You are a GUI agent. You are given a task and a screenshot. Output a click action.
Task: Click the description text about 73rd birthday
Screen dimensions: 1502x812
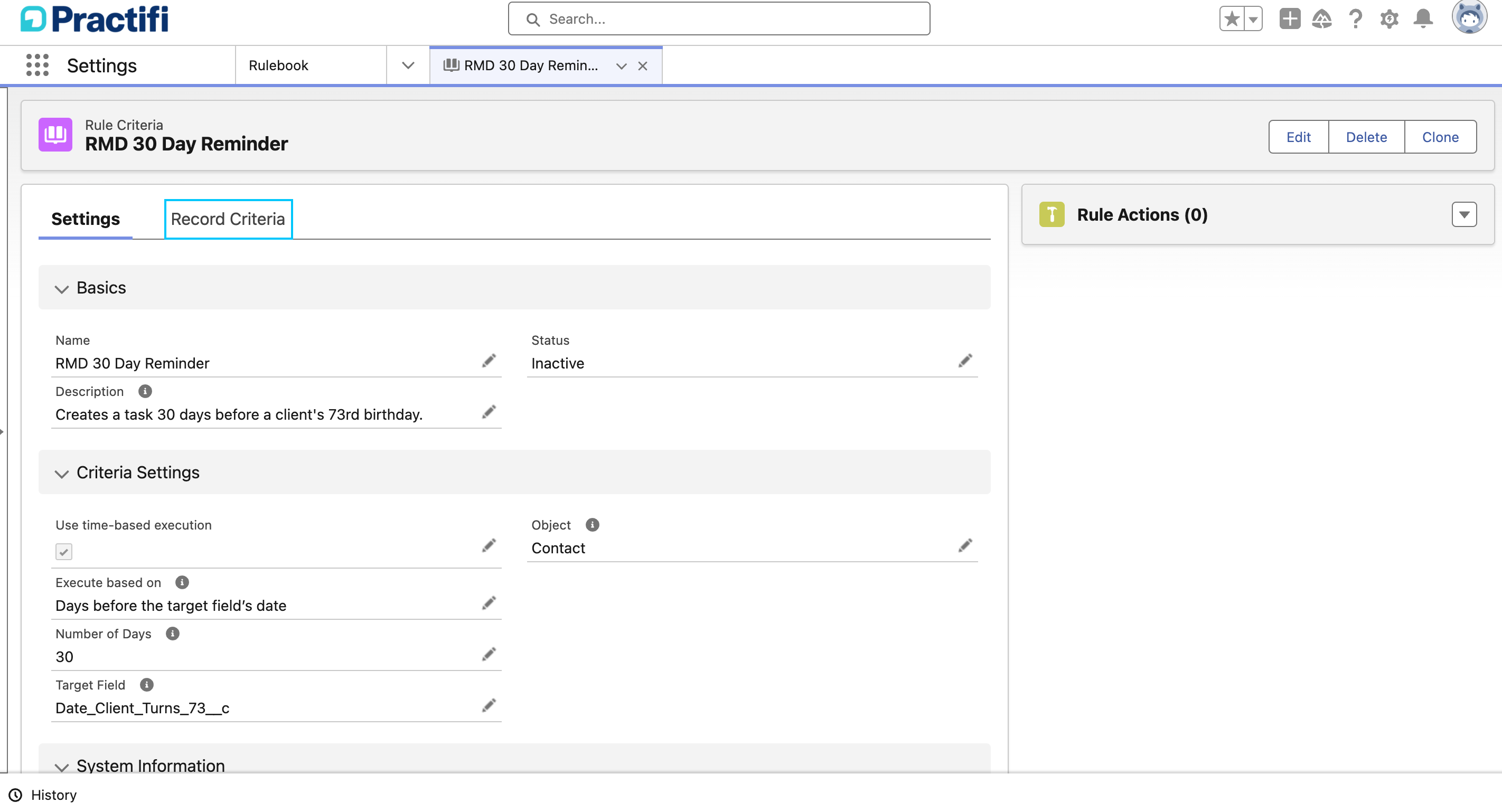239,414
